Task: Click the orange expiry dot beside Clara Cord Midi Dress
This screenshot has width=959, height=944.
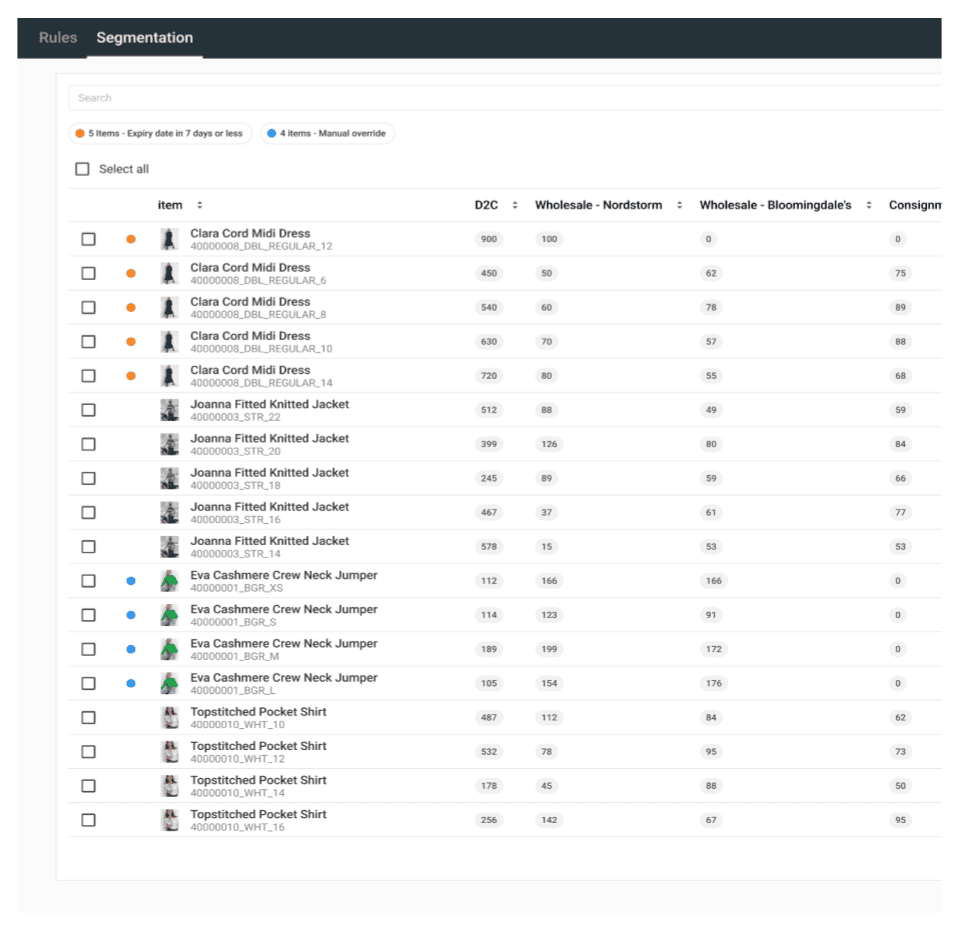Action: click(130, 233)
